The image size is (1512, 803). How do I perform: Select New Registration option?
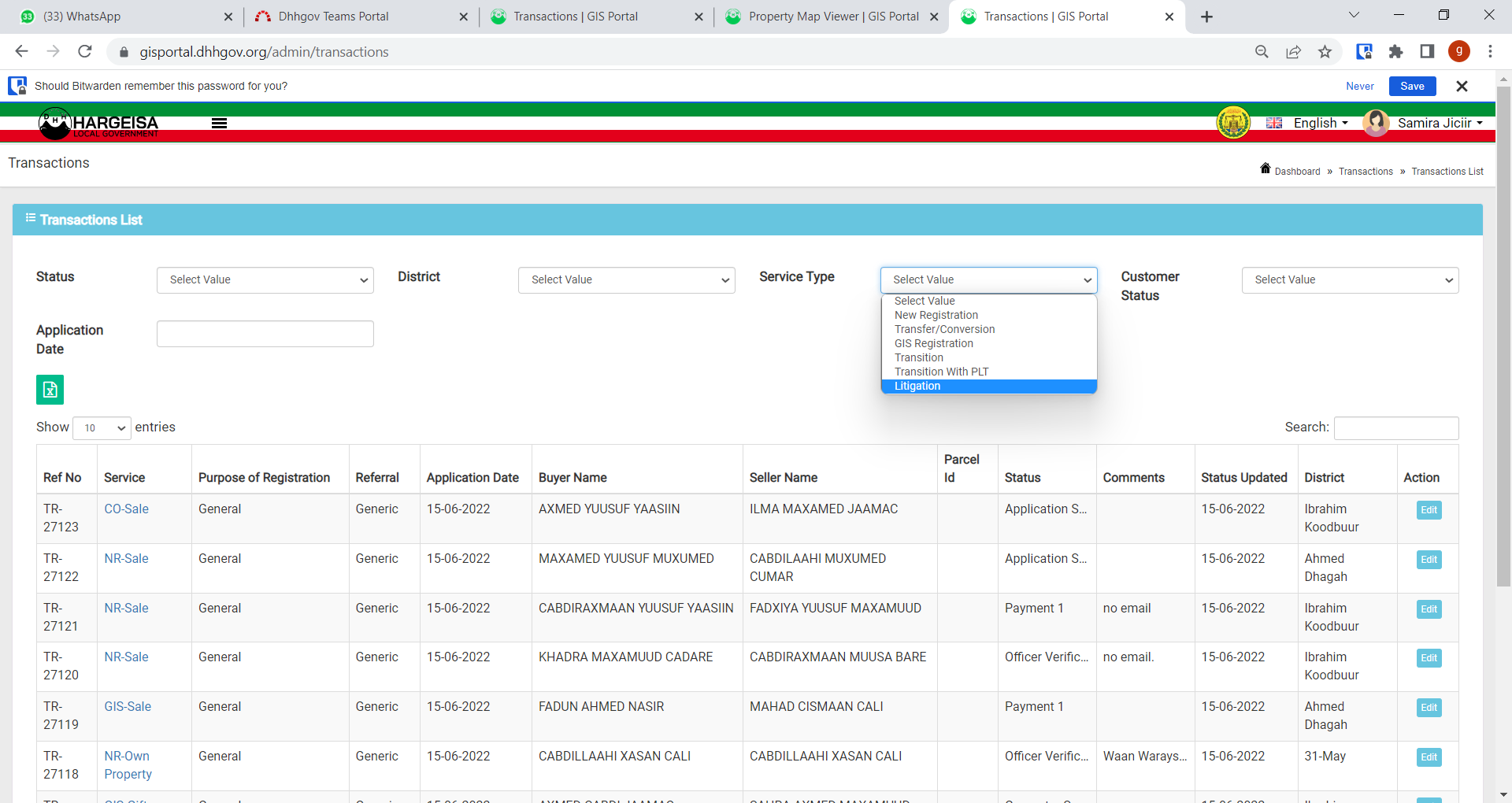pos(988,315)
